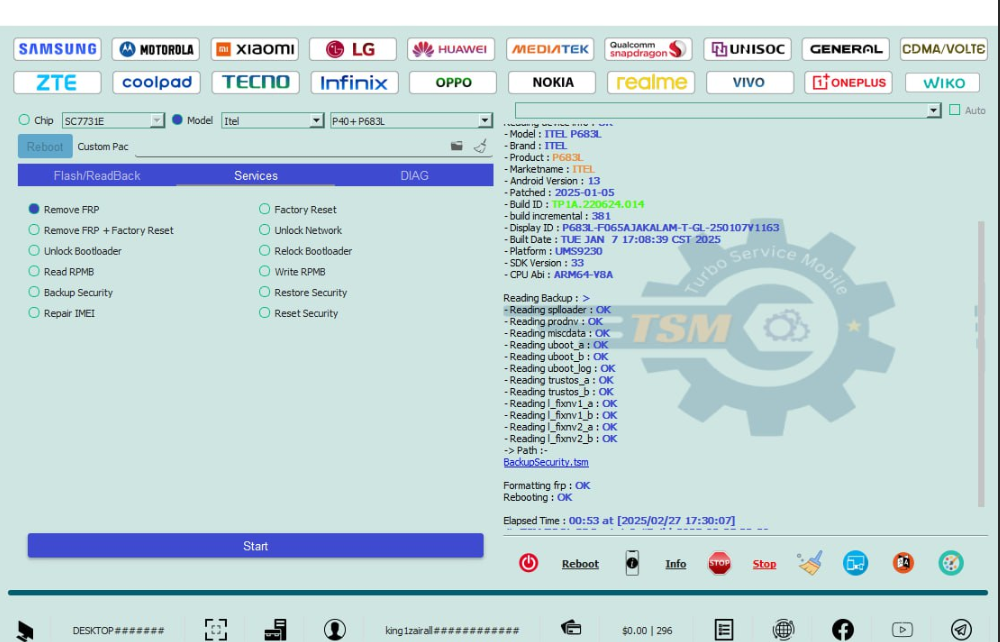
Task: Click the red power Reboot icon
Action: tap(528, 563)
